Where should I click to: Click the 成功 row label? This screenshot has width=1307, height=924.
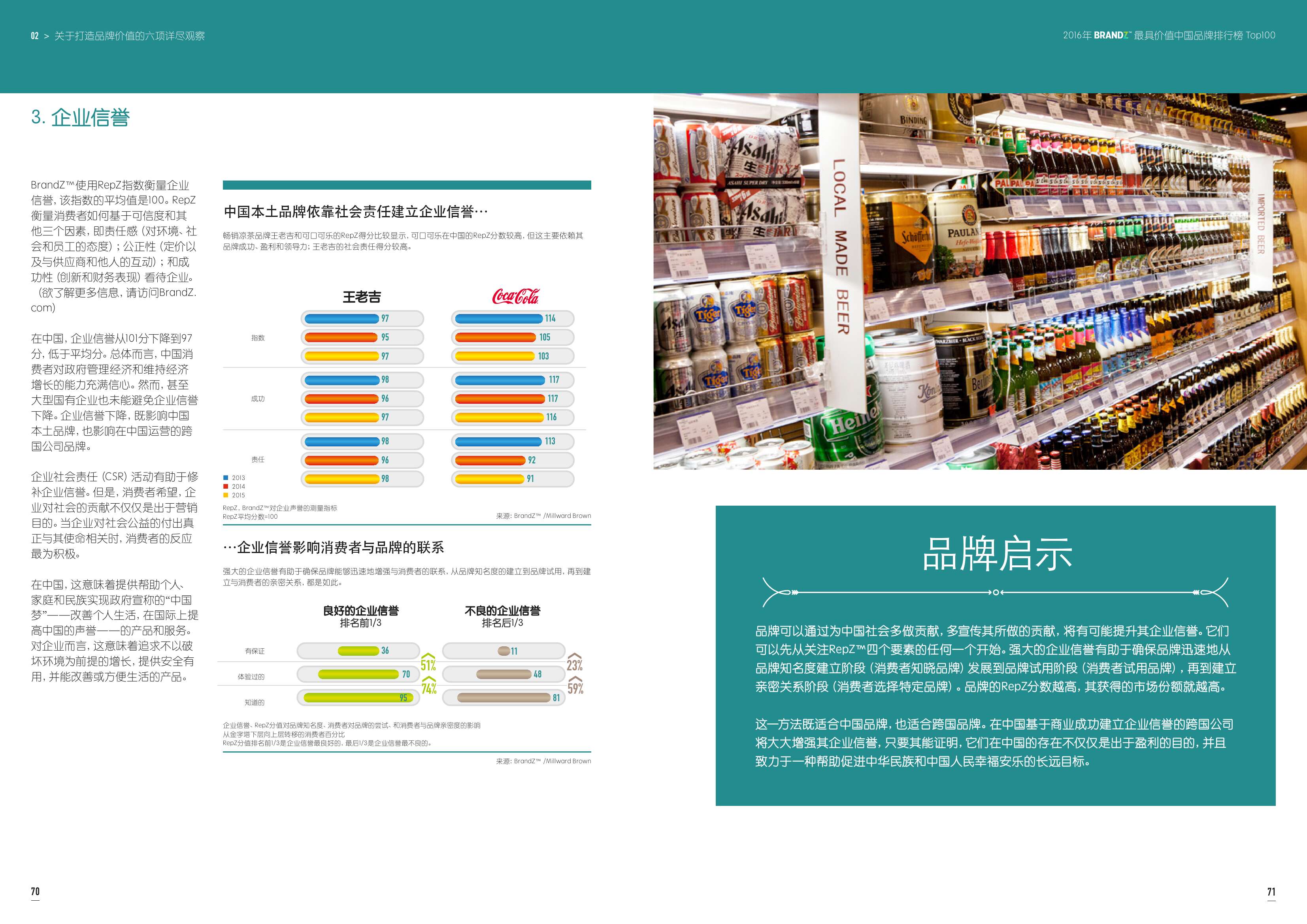coord(258,399)
